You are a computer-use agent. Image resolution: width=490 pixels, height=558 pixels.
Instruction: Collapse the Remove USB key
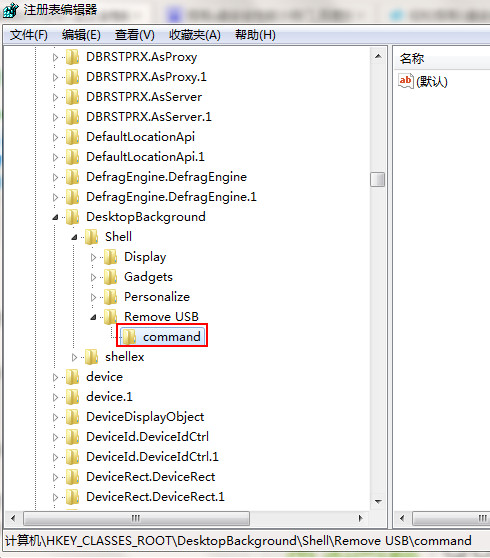tap(93, 317)
